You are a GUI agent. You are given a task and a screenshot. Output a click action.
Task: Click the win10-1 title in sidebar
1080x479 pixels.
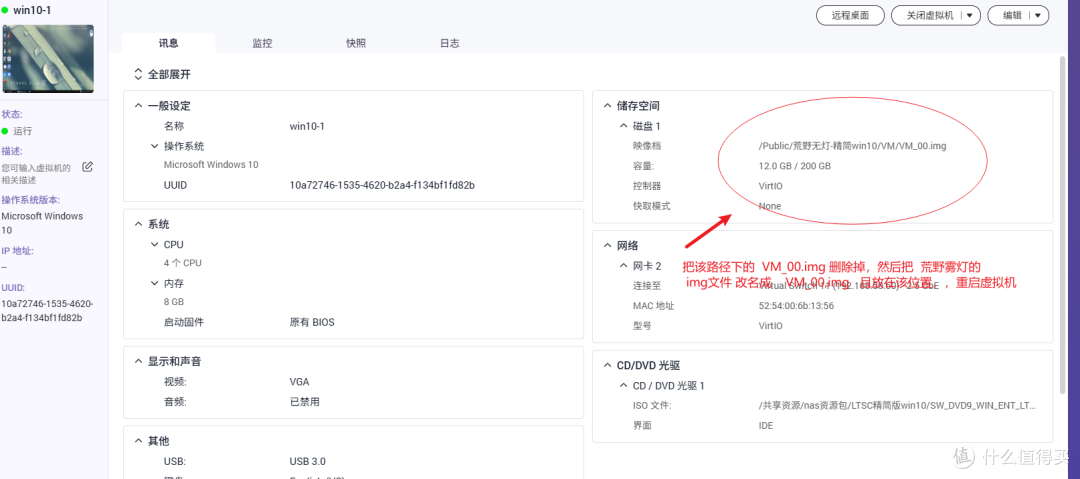(x=32, y=10)
